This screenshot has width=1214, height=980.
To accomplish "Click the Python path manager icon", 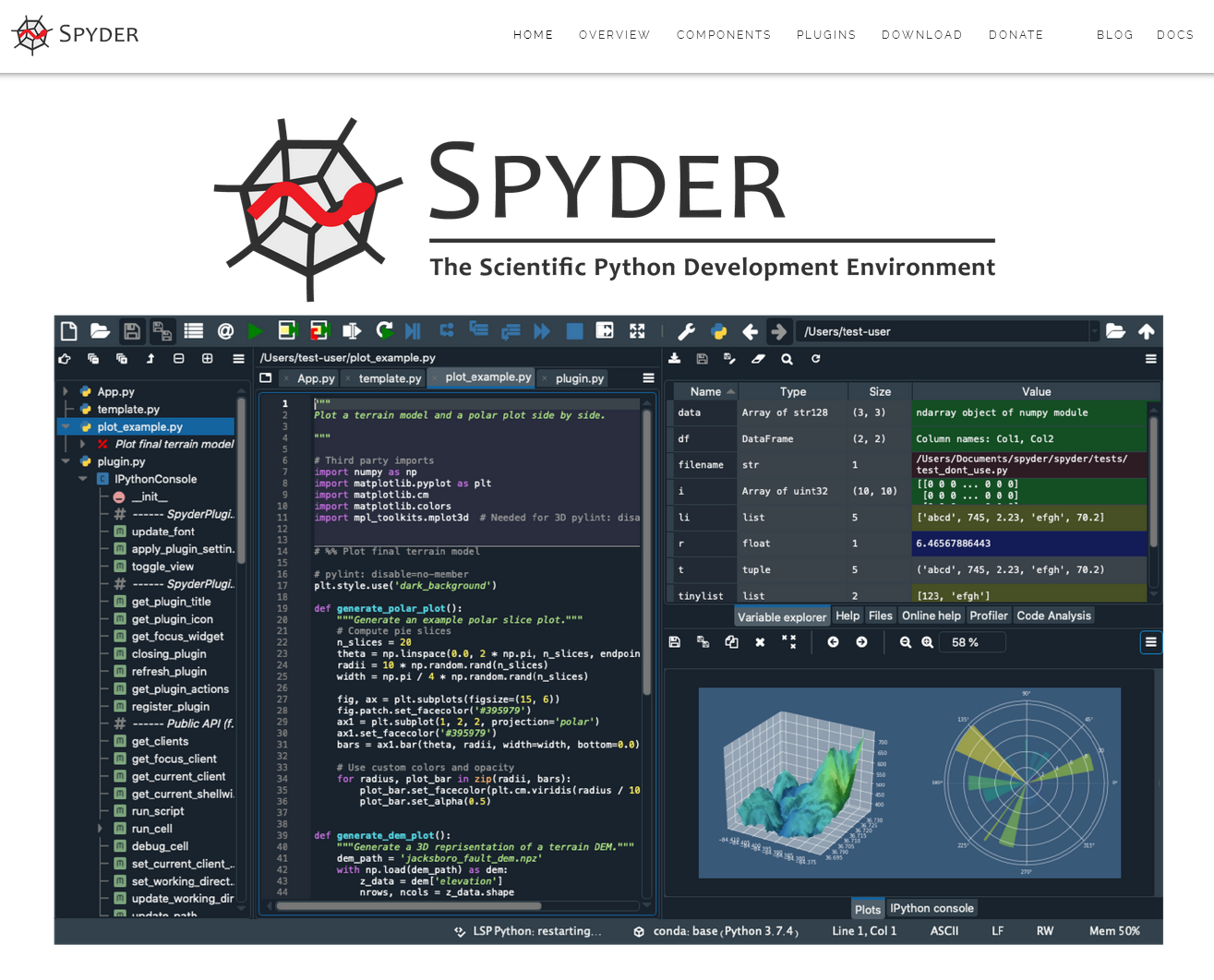I will (718, 331).
